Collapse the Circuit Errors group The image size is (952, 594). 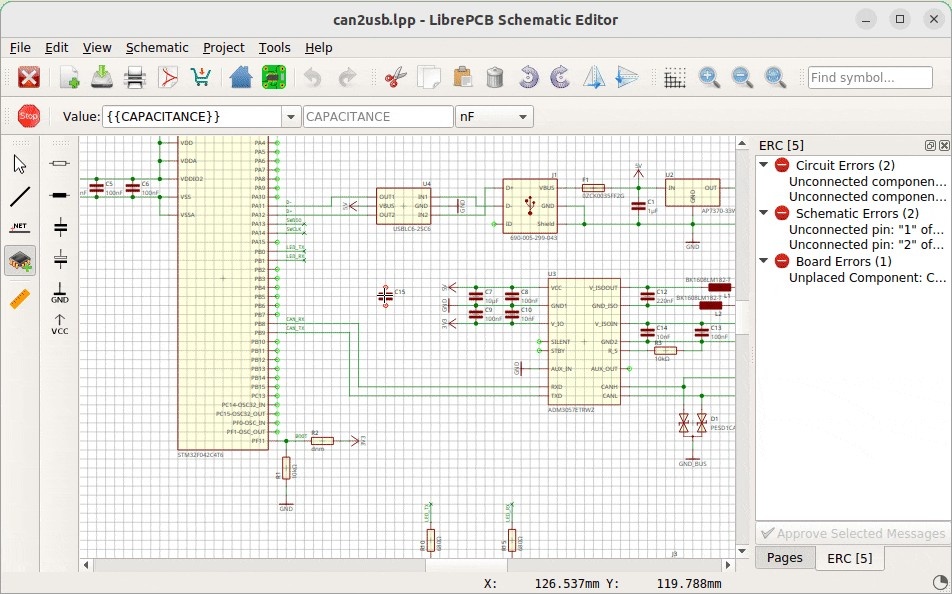point(765,165)
